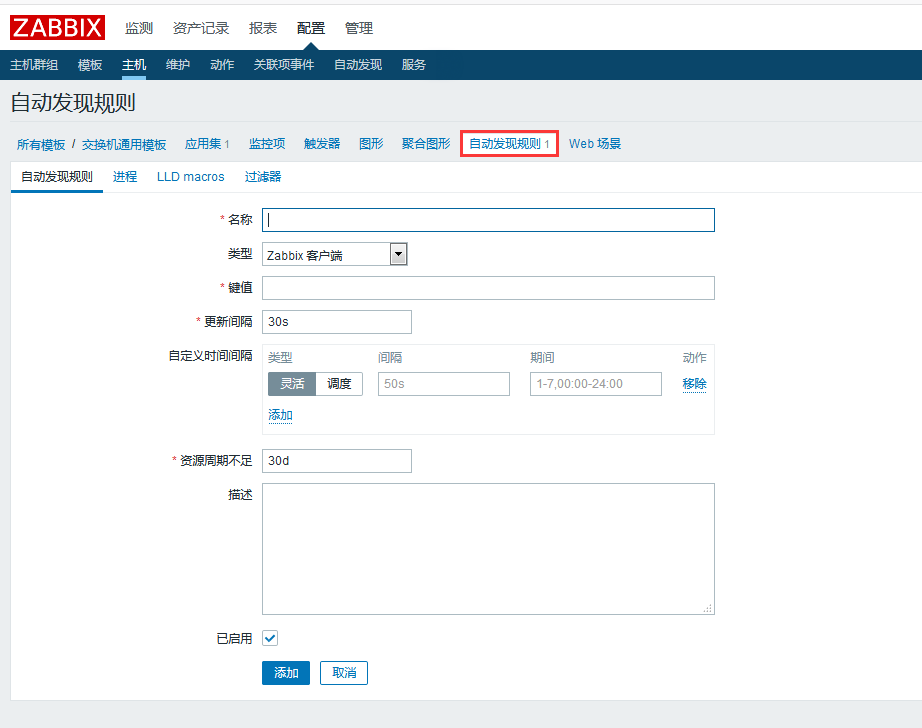Switch to the 主机群组 section
Viewport: 922px width, 728px height.
point(33,63)
